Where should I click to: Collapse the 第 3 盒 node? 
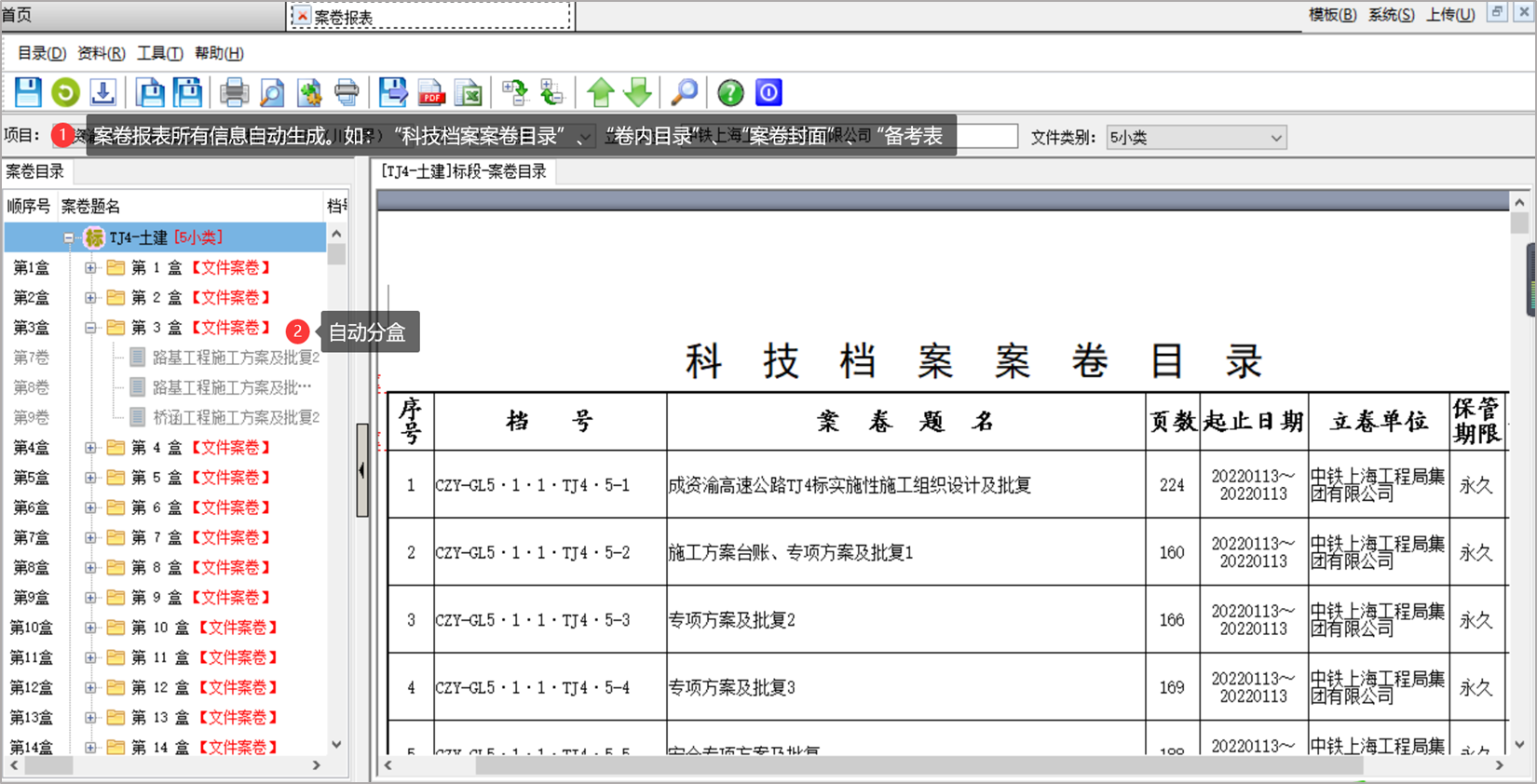(x=90, y=328)
